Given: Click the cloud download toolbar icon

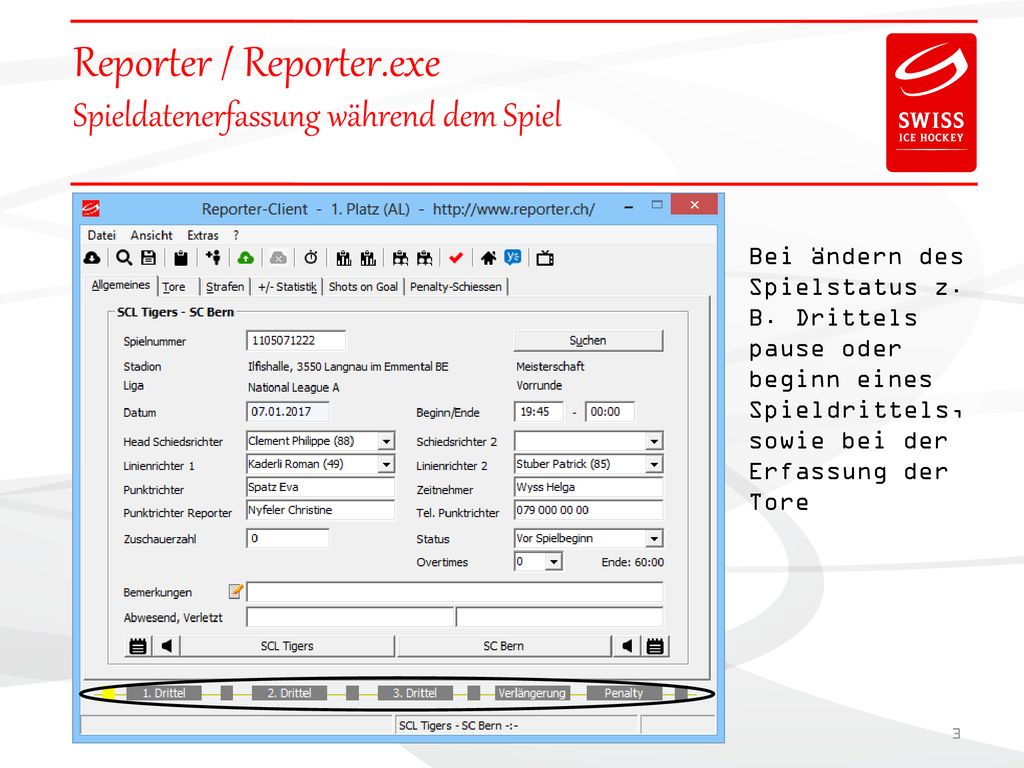Looking at the screenshot, I should click(92, 258).
